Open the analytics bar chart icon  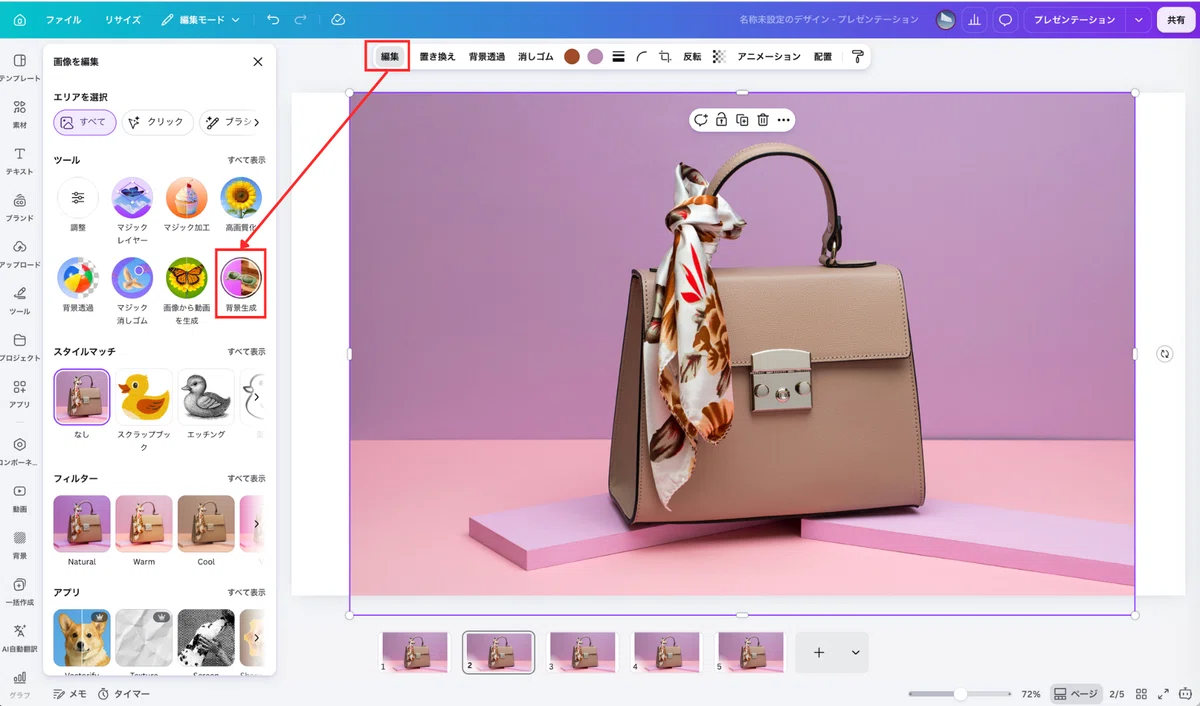[974, 19]
